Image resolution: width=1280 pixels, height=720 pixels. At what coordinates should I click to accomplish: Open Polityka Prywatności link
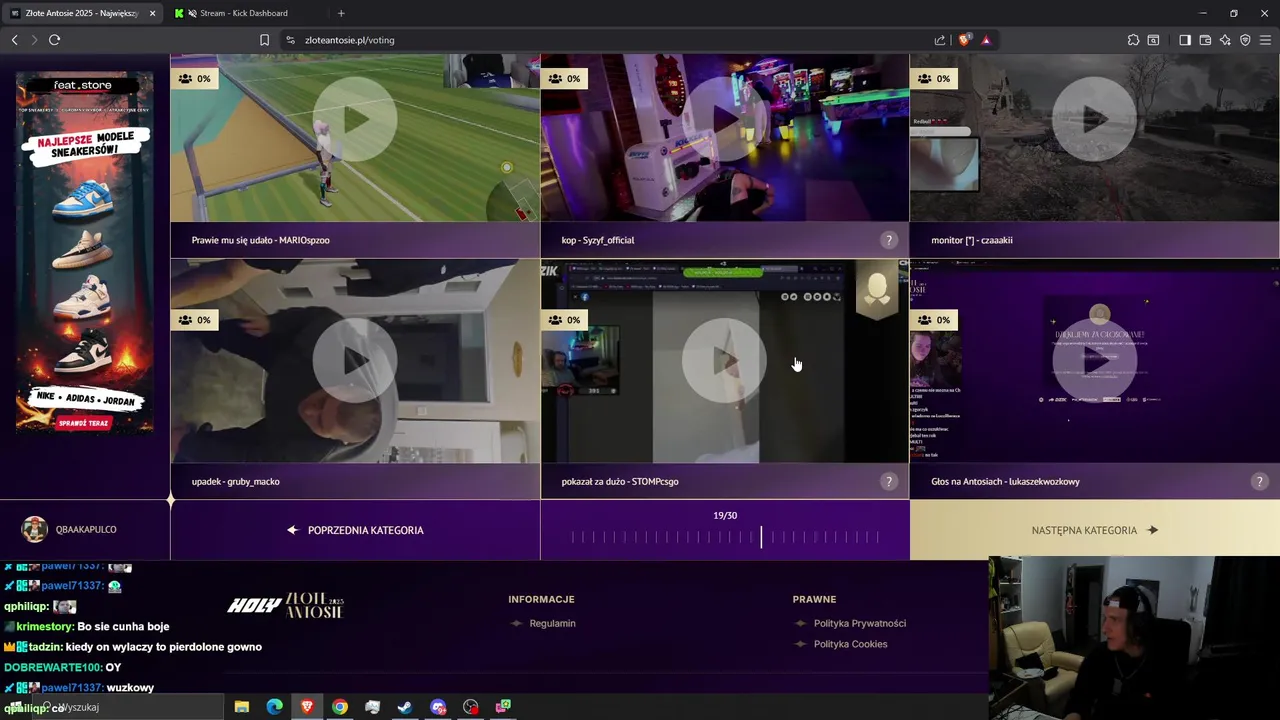coord(860,623)
